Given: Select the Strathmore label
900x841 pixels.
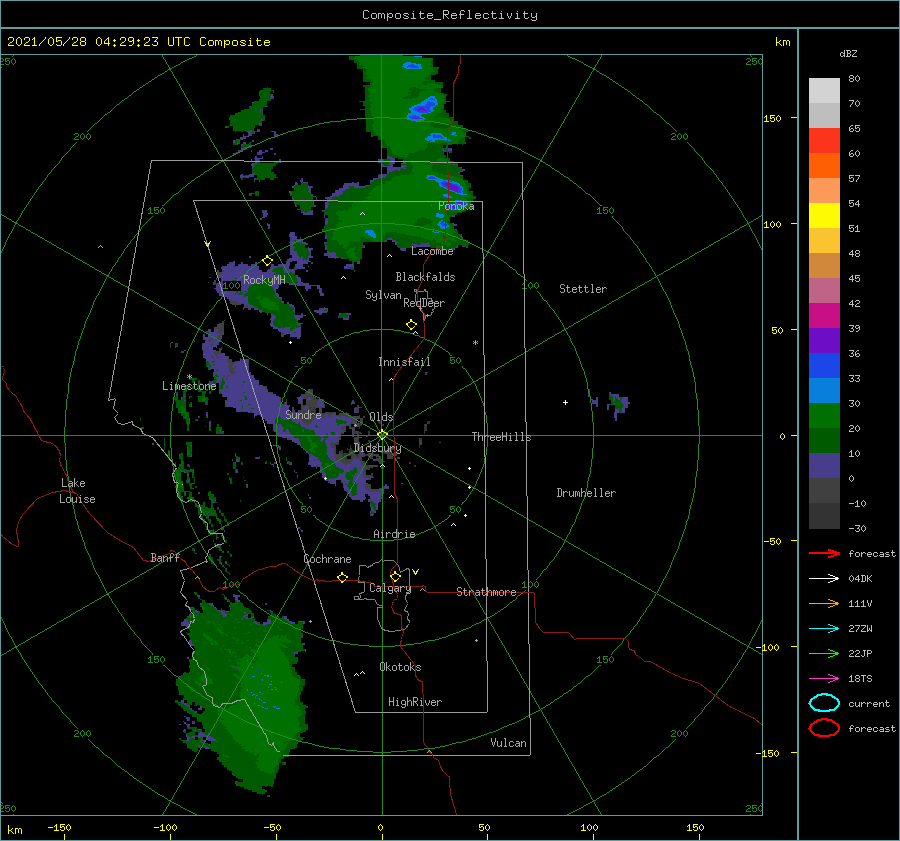Looking at the screenshot, I should tap(486, 592).
